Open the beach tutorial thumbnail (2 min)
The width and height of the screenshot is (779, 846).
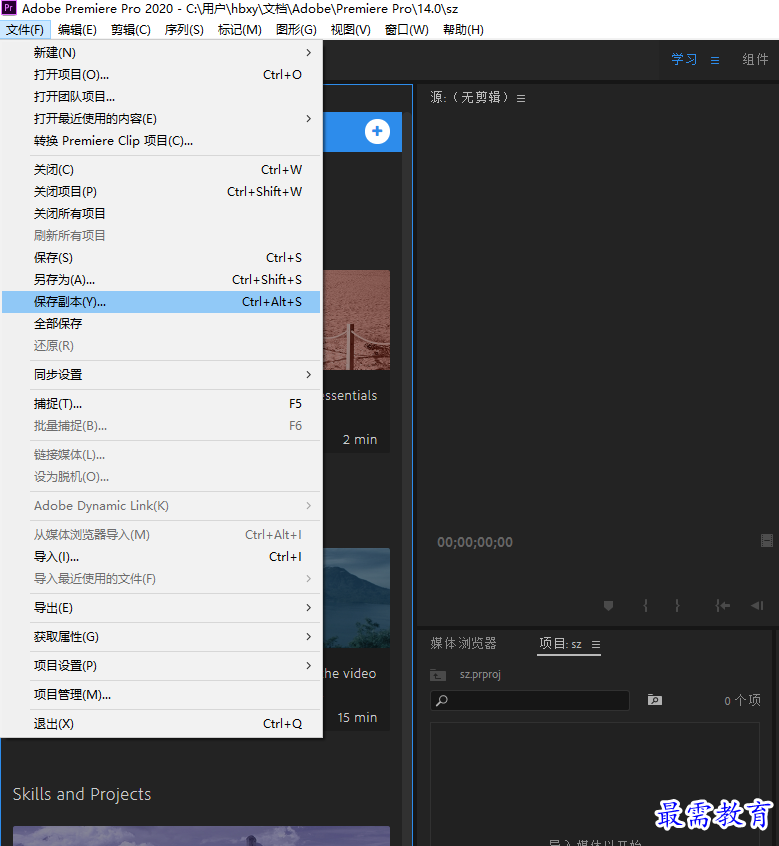coord(357,320)
